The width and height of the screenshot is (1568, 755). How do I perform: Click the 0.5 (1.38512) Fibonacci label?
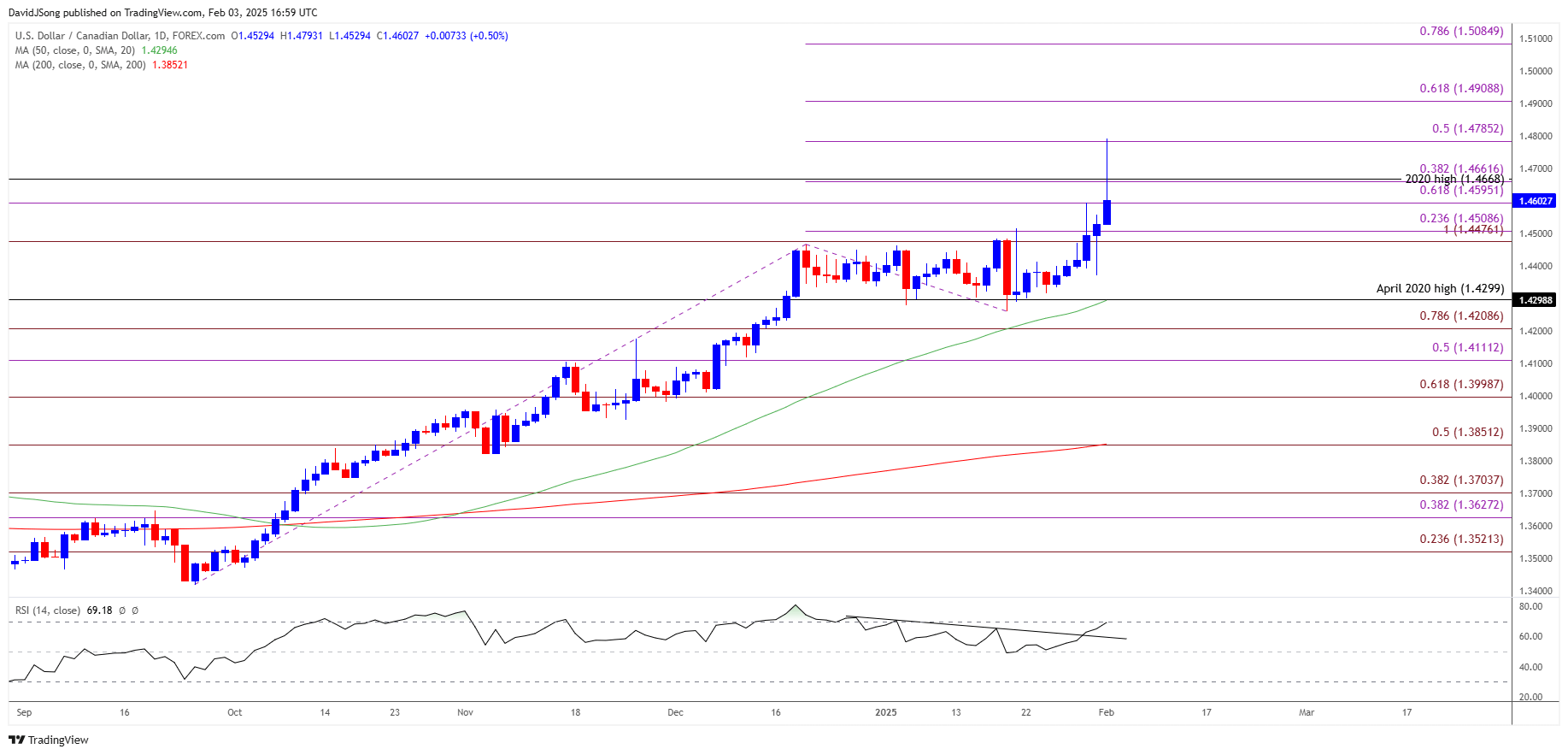(1467, 432)
